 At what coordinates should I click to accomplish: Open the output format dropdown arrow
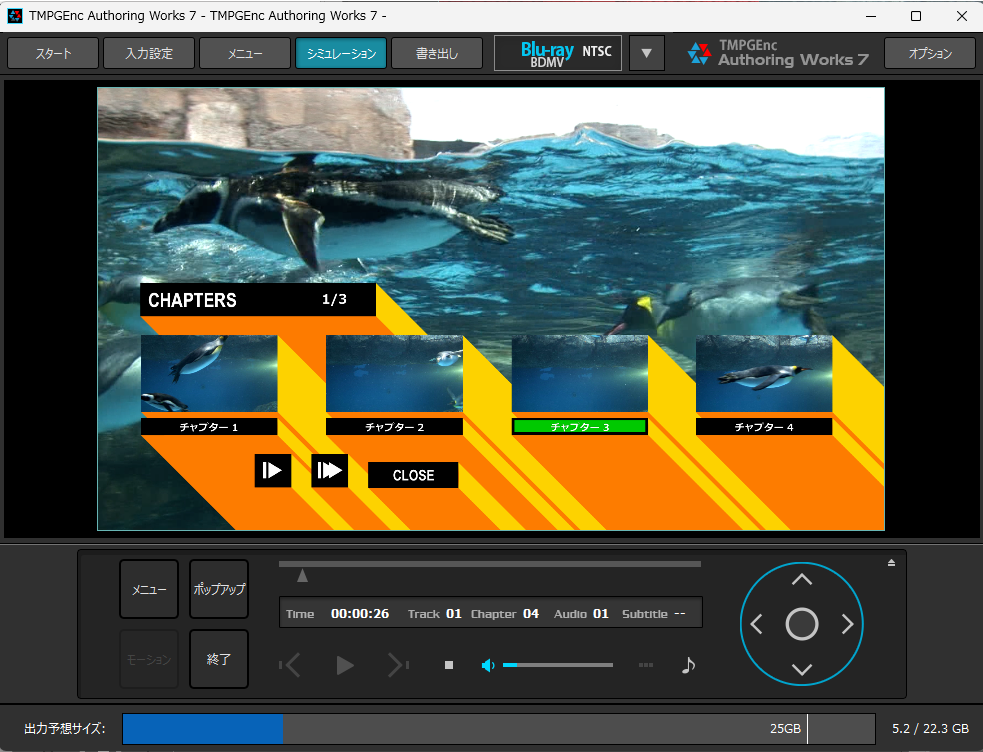(x=646, y=54)
